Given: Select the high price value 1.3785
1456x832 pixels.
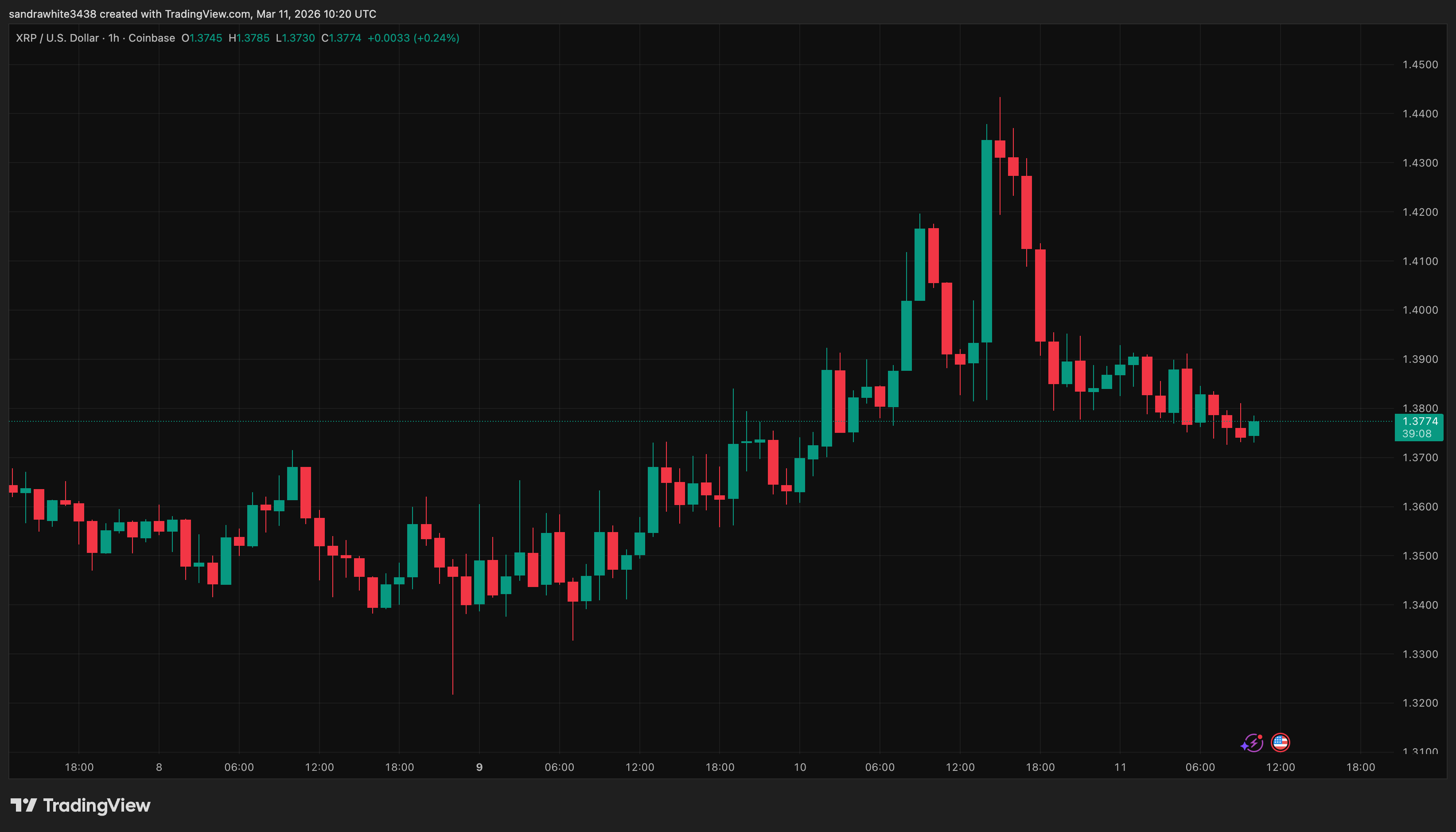Looking at the screenshot, I should coord(250,38).
